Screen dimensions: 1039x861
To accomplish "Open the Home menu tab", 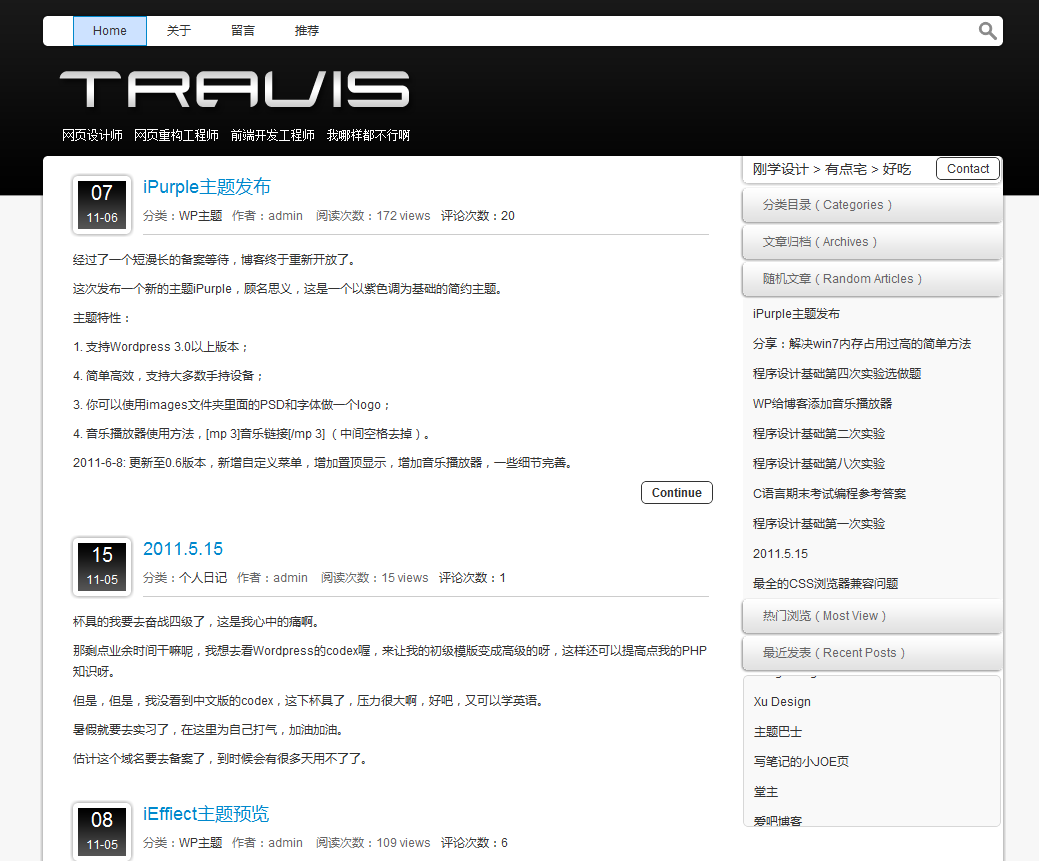I will pos(110,31).
